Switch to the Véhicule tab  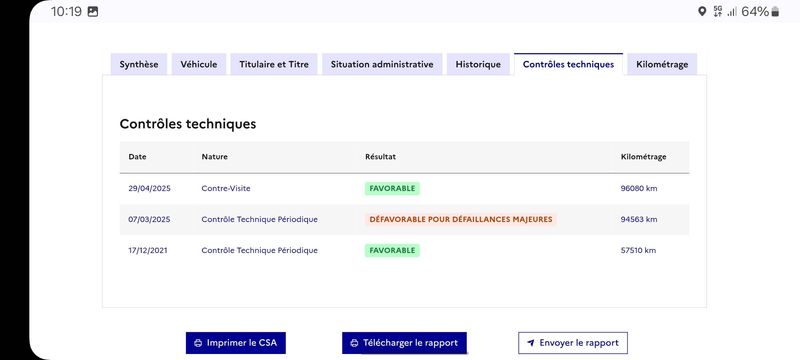[x=198, y=64]
